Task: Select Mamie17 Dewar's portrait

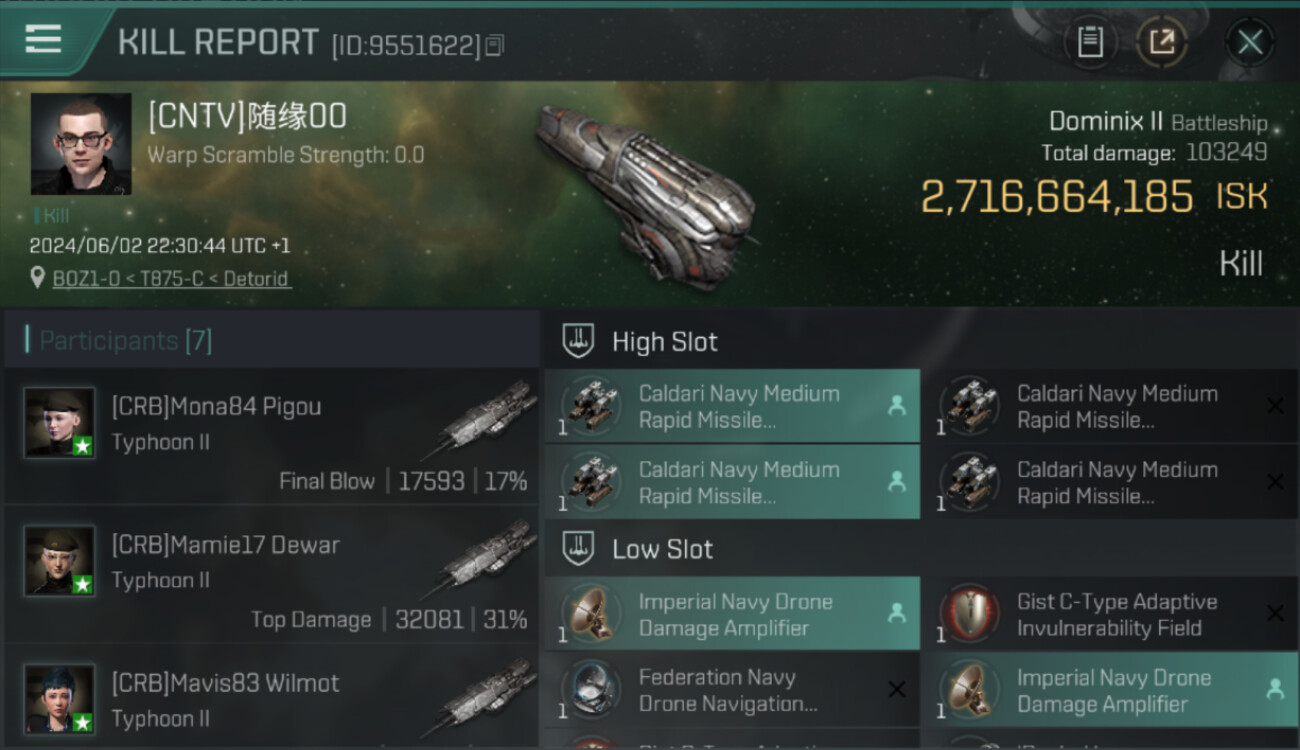Action: click(60, 560)
